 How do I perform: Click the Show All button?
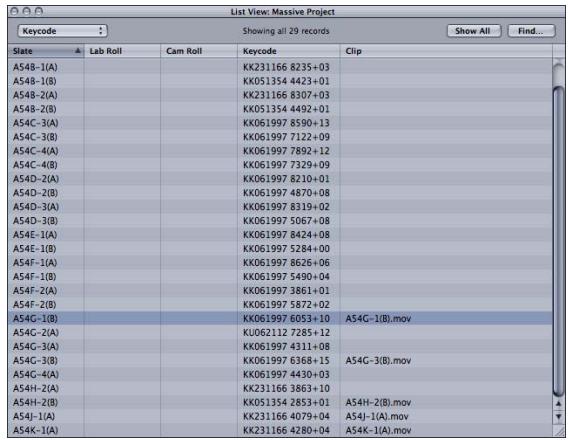click(x=474, y=31)
